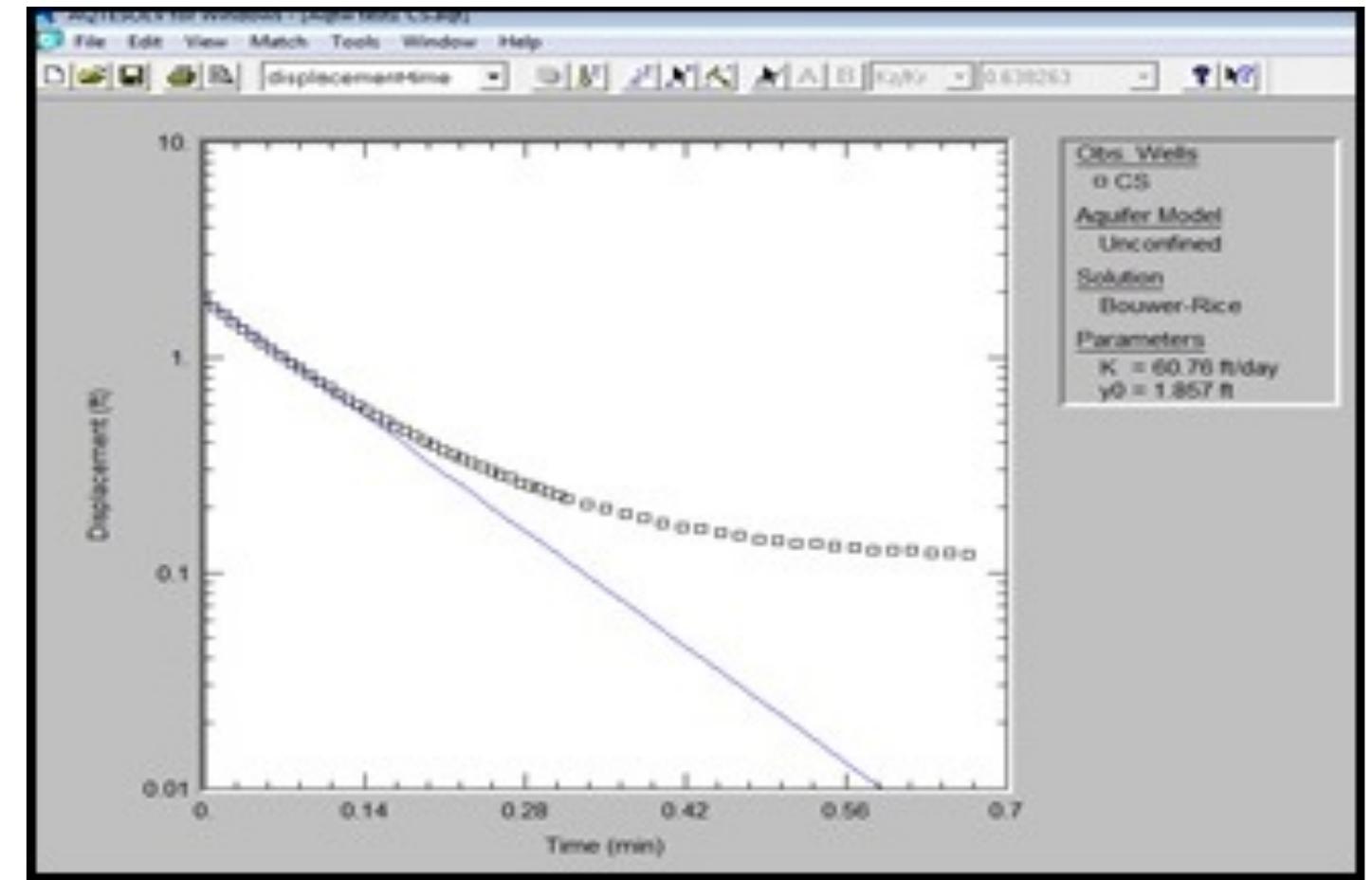Open the Window menu

coord(438,42)
